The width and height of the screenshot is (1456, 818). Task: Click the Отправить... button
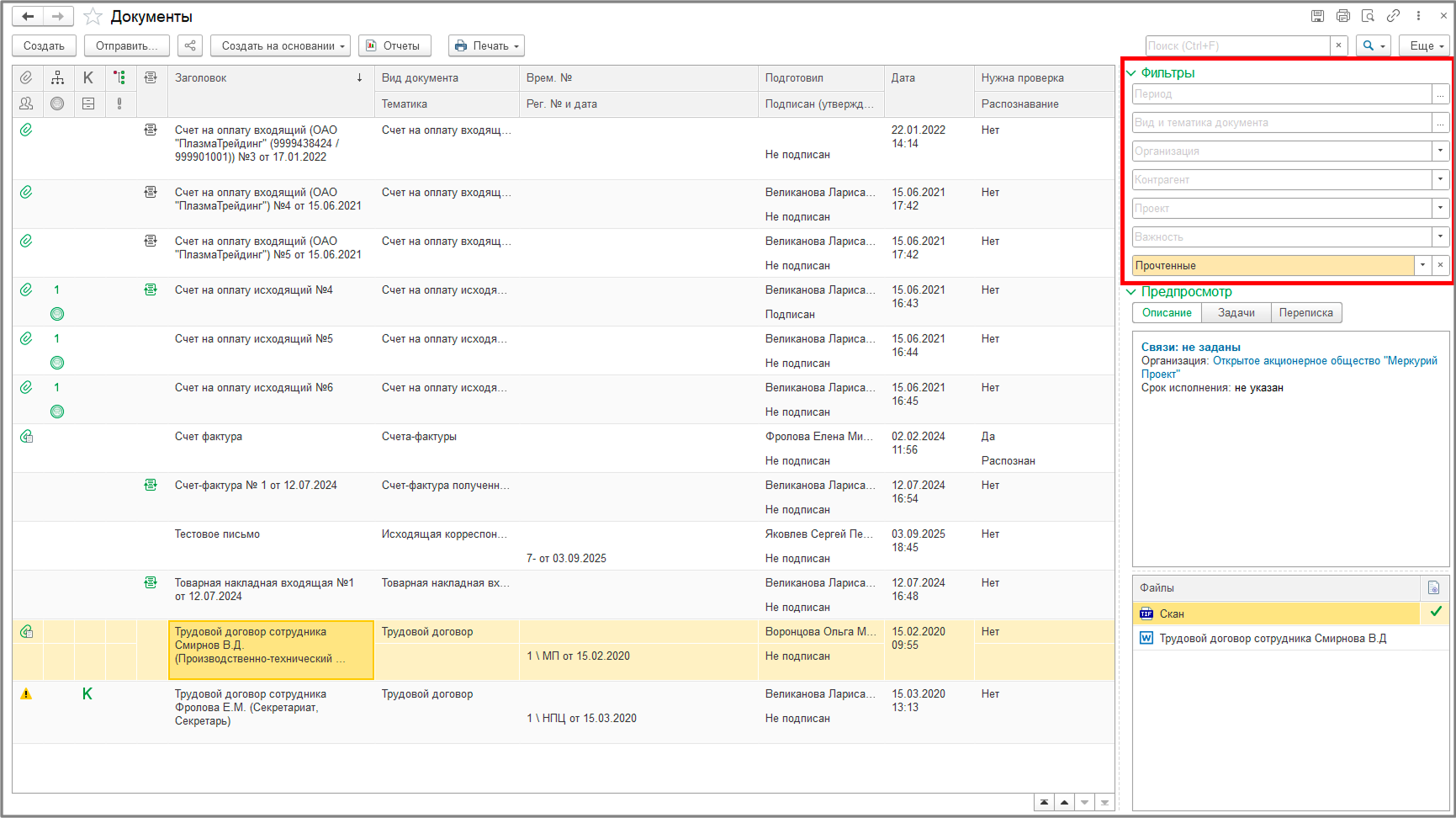(127, 45)
